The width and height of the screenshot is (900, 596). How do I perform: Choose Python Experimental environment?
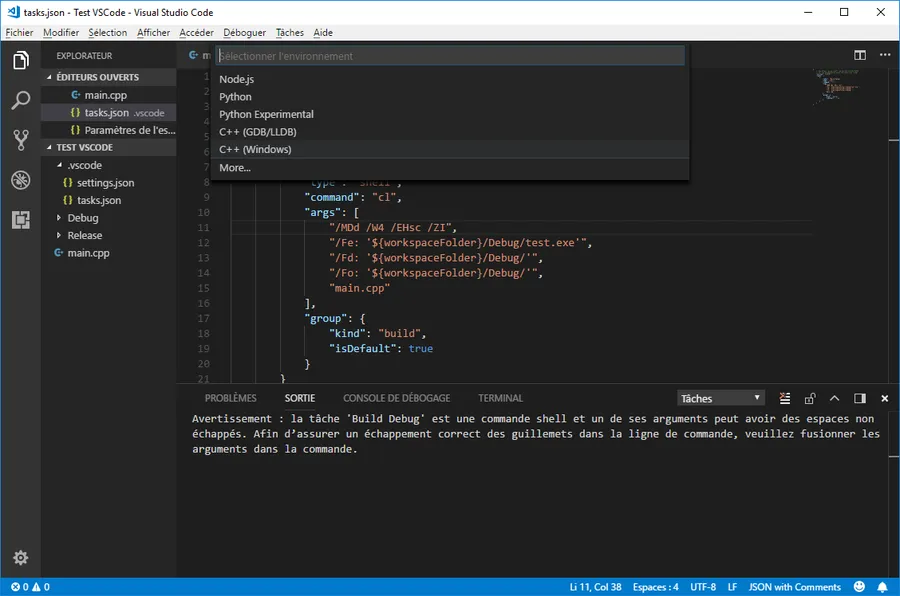point(450,114)
